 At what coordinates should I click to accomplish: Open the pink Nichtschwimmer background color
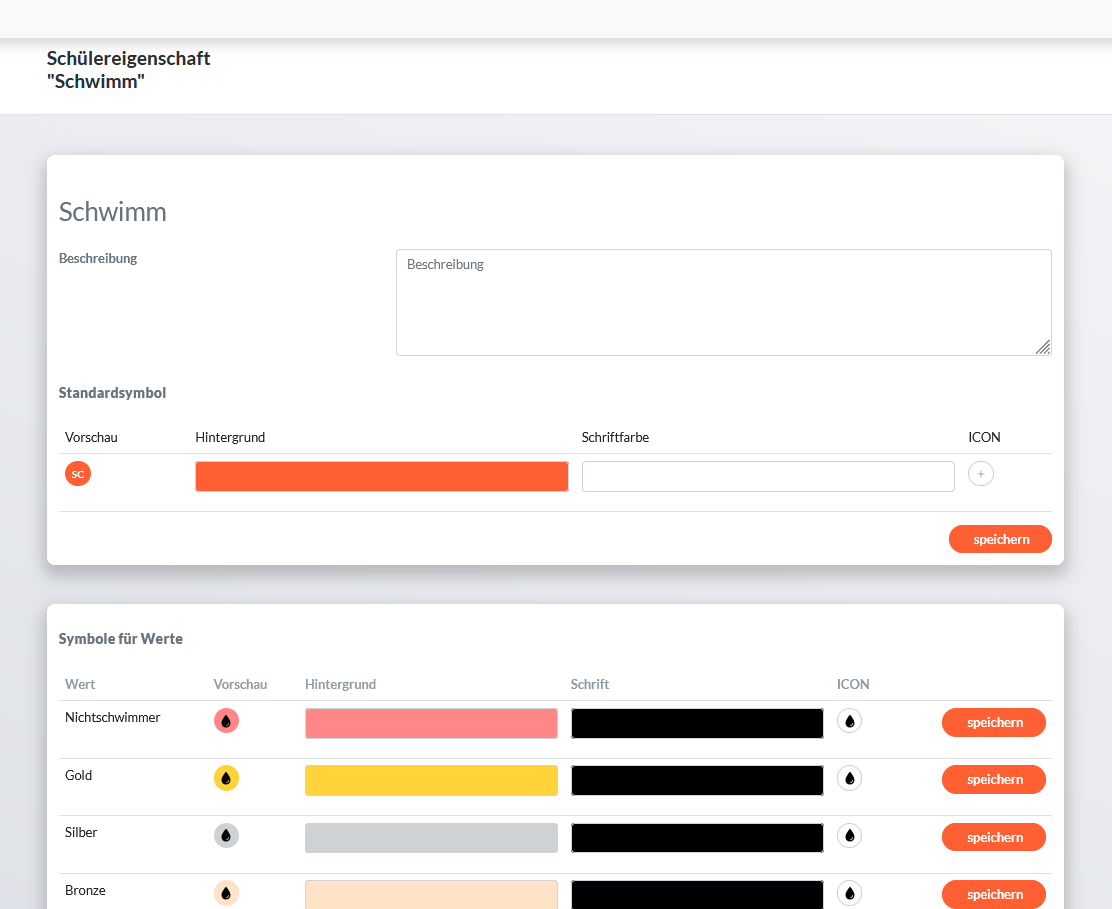[x=431, y=723]
